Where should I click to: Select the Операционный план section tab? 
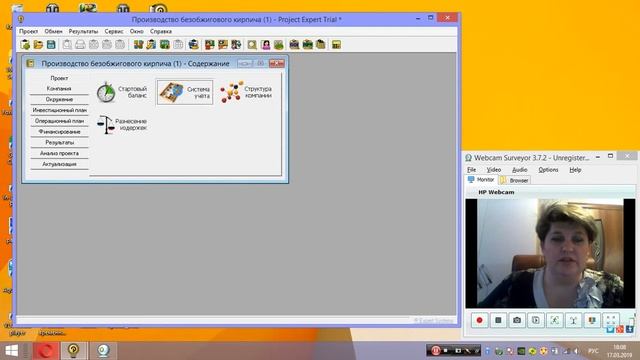[x=59, y=121]
